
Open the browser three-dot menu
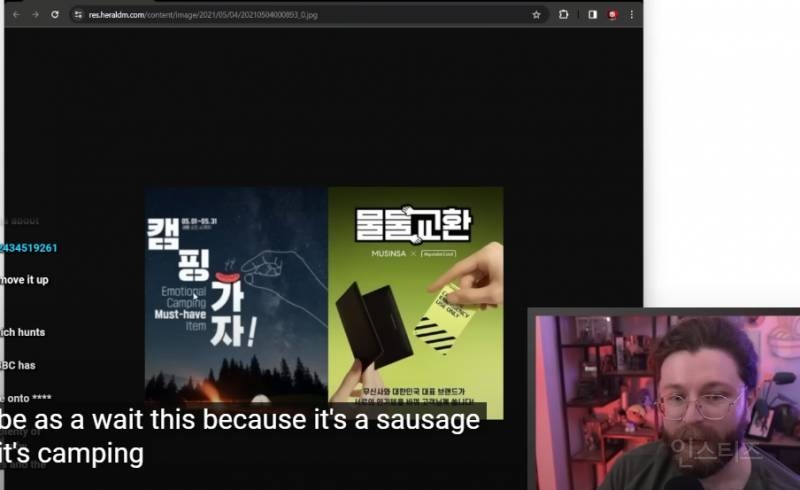point(632,15)
